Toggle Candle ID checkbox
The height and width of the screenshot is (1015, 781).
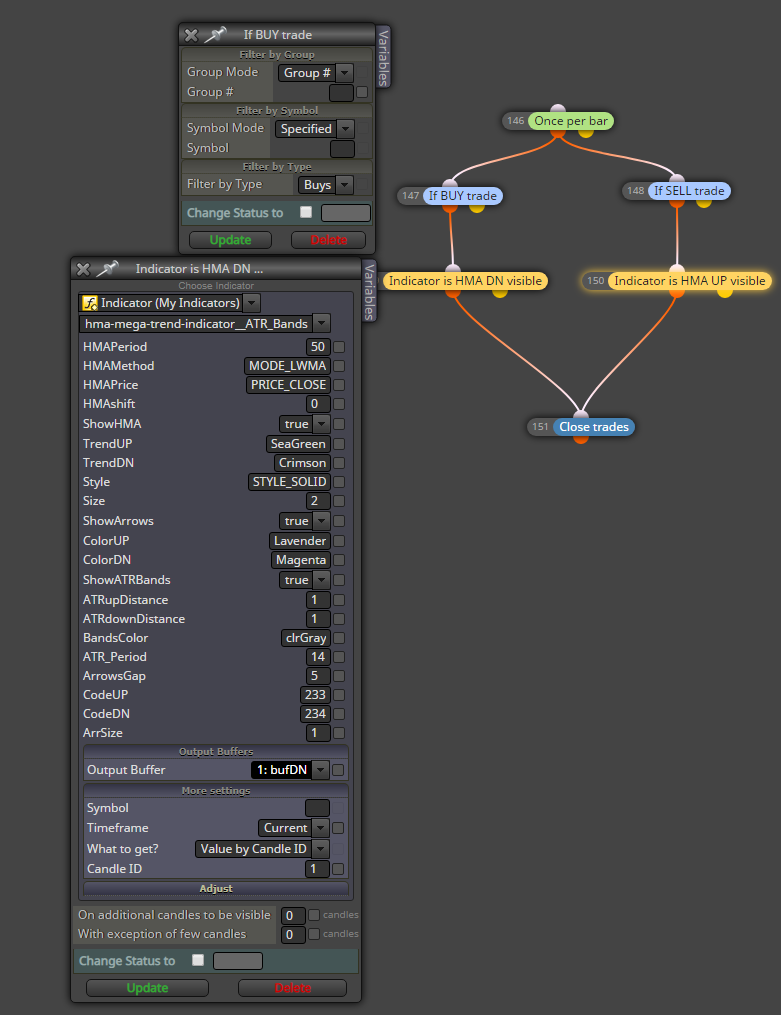[338, 869]
